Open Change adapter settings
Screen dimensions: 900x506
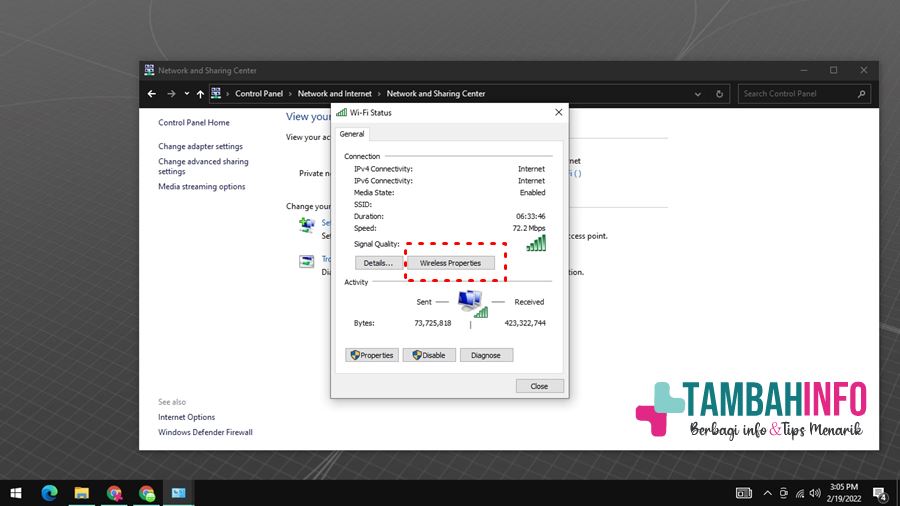[200, 146]
